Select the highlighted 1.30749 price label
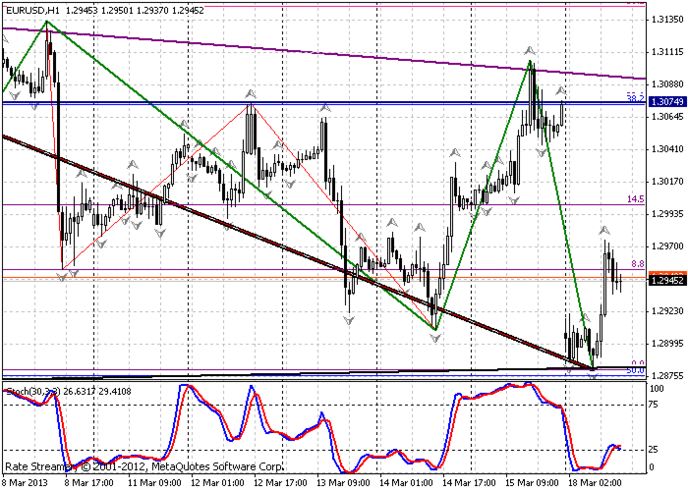Viewport: 688px width, 491px height. click(x=666, y=102)
